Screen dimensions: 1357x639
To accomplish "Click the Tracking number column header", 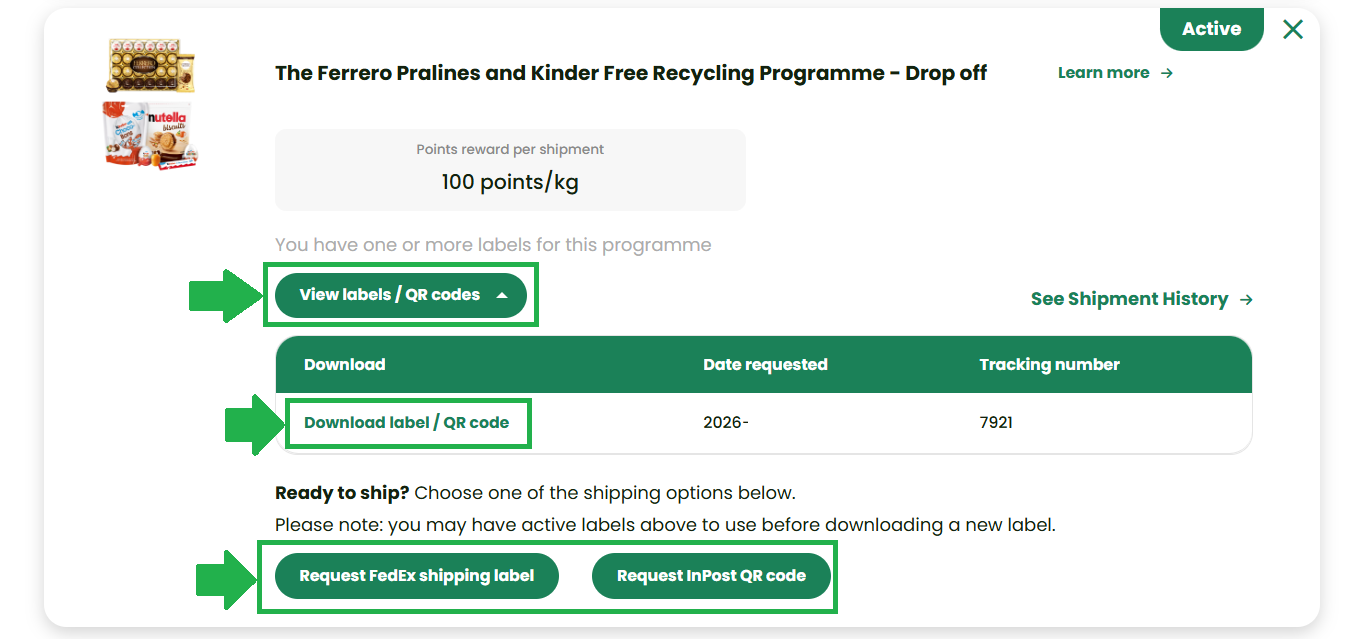I will tap(1049, 365).
